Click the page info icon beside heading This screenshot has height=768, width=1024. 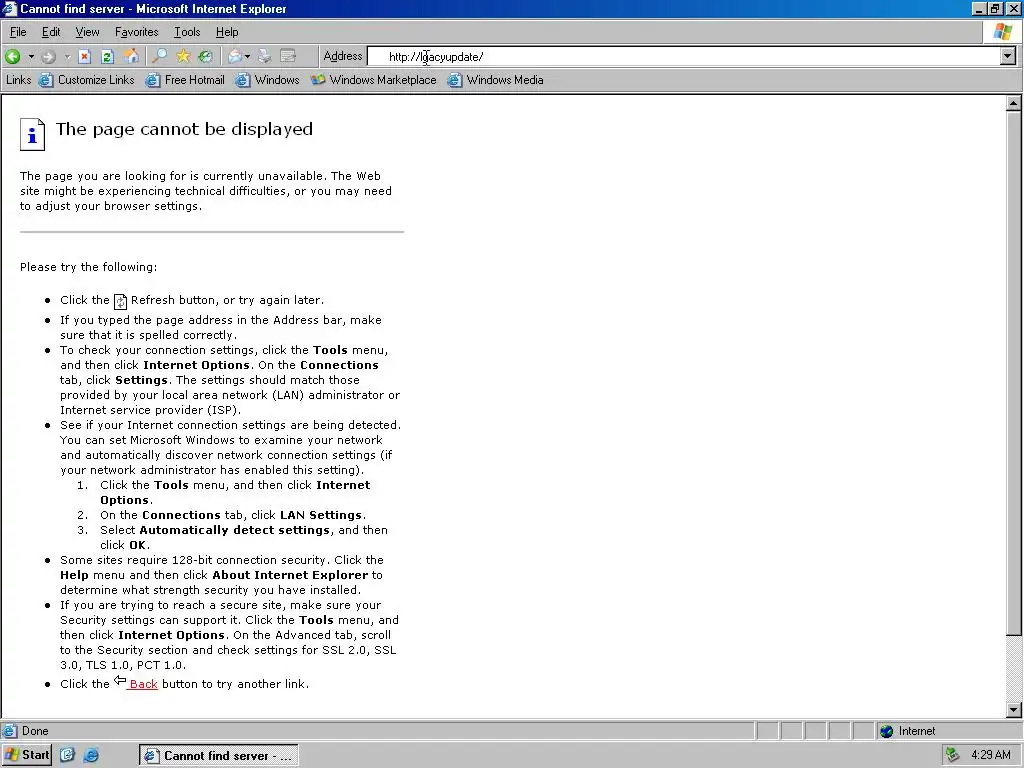[32, 134]
